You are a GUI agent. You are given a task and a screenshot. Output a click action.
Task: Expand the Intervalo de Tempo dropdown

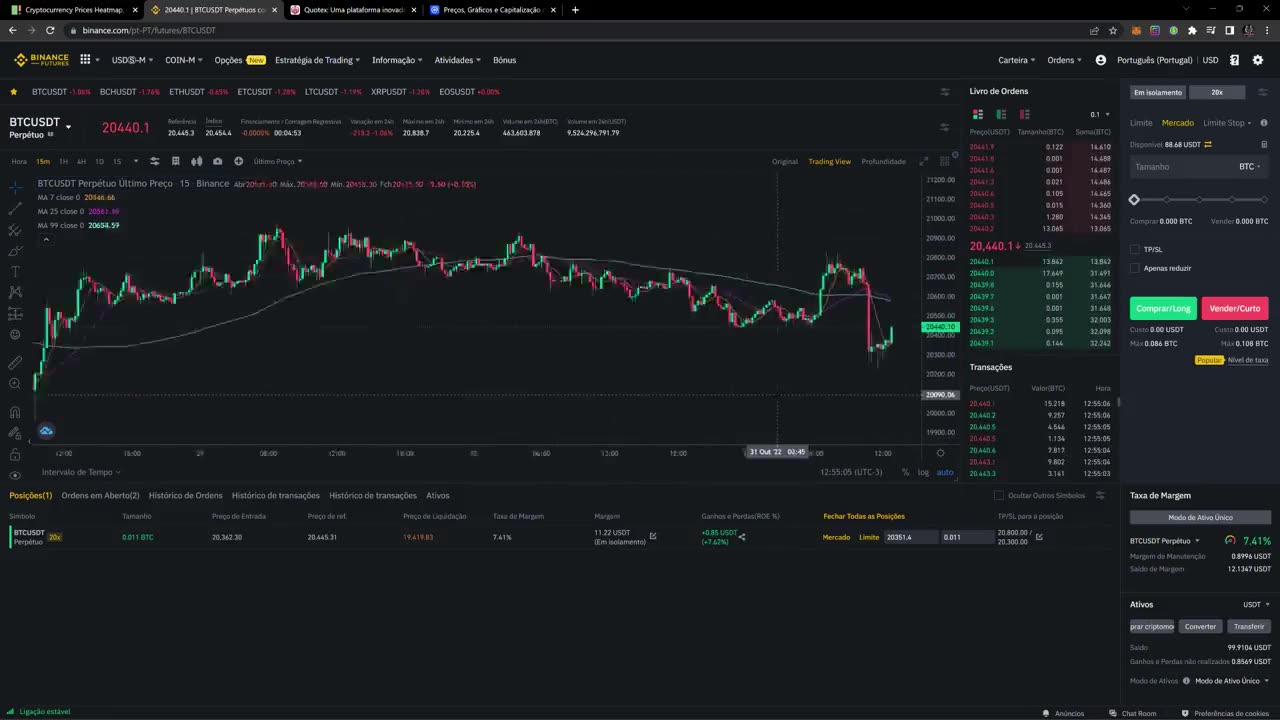pyautogui.click(x=81, y=472)
